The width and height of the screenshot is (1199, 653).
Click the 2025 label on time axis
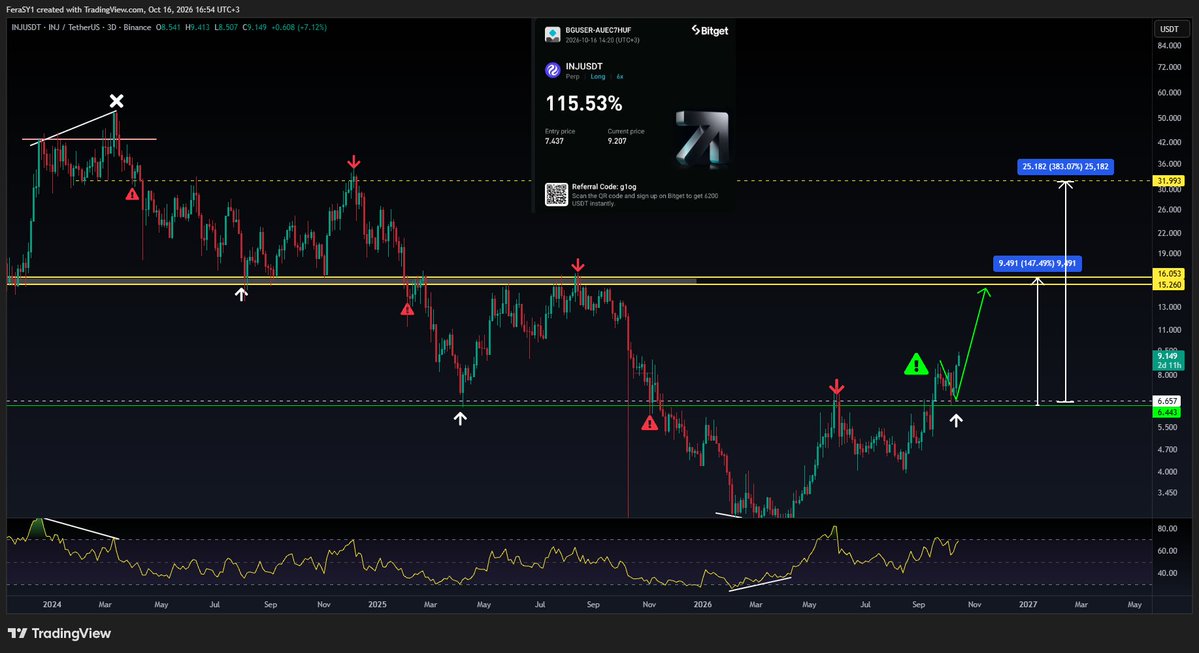click(377, 605)
